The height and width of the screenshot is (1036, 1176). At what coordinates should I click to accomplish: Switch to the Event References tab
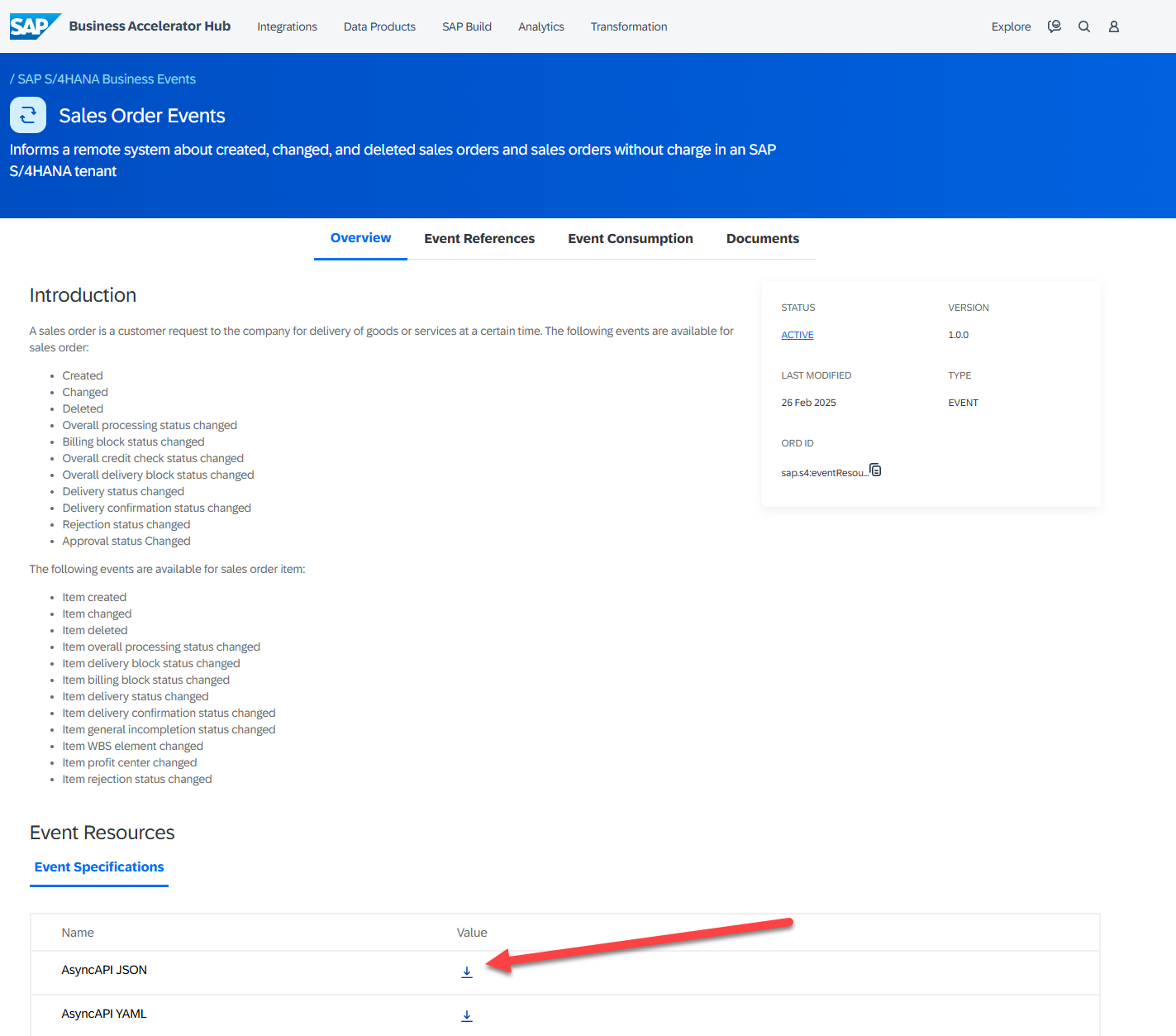point(479,239)
